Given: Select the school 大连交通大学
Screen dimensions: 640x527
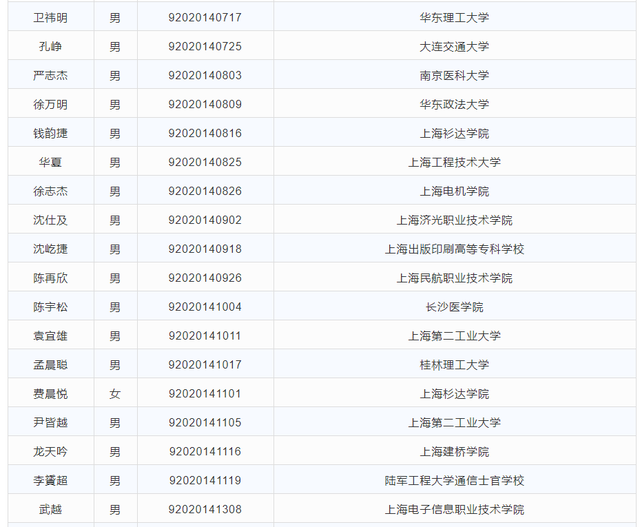Looking at the screenshot, I should point(454,47).
